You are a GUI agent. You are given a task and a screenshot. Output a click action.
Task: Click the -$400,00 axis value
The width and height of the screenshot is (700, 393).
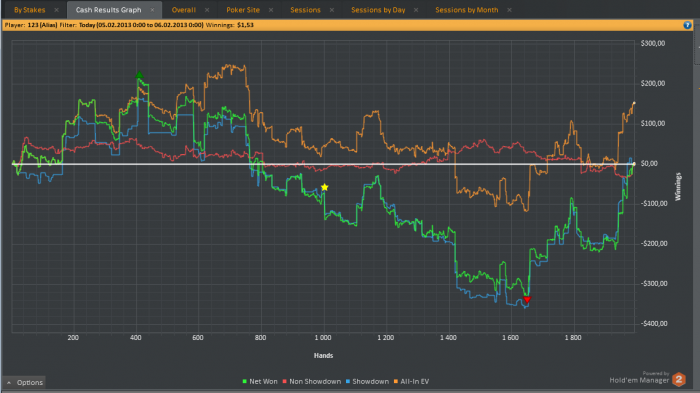tap(654, 323)
